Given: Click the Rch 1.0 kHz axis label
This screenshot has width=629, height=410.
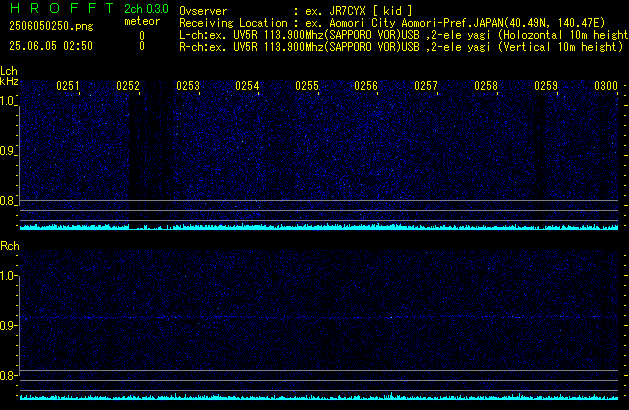Looking at the screenshot, I should pyautogui.click(x=7, y=276).
